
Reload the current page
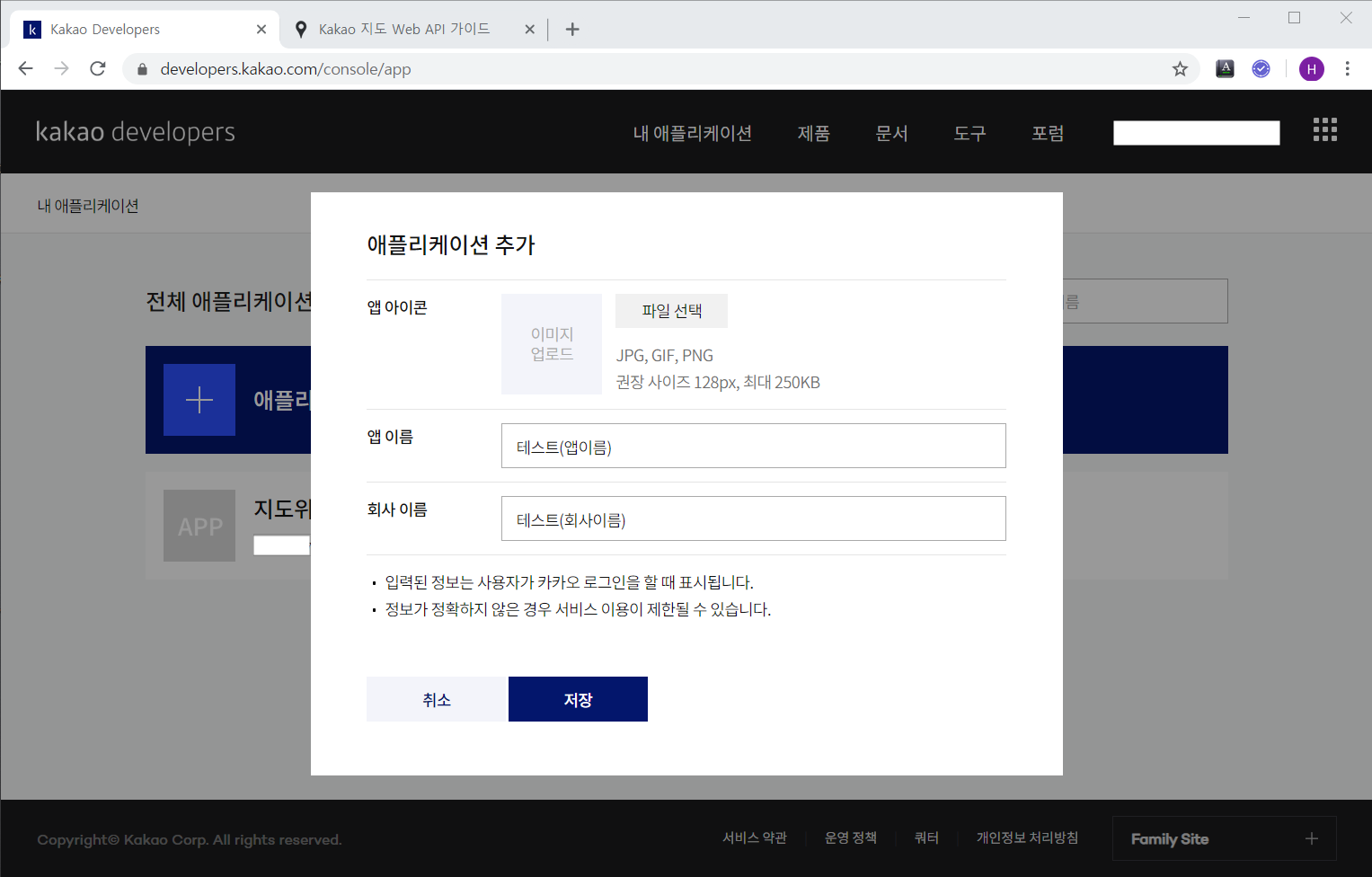pos(98,68)
